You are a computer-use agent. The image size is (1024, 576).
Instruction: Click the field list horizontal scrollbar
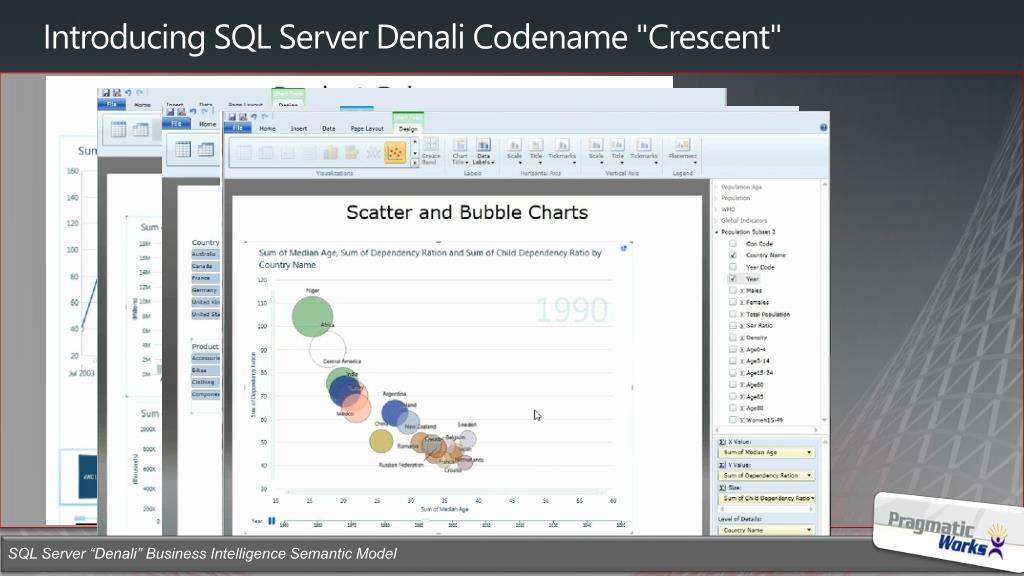pos(766,430)
